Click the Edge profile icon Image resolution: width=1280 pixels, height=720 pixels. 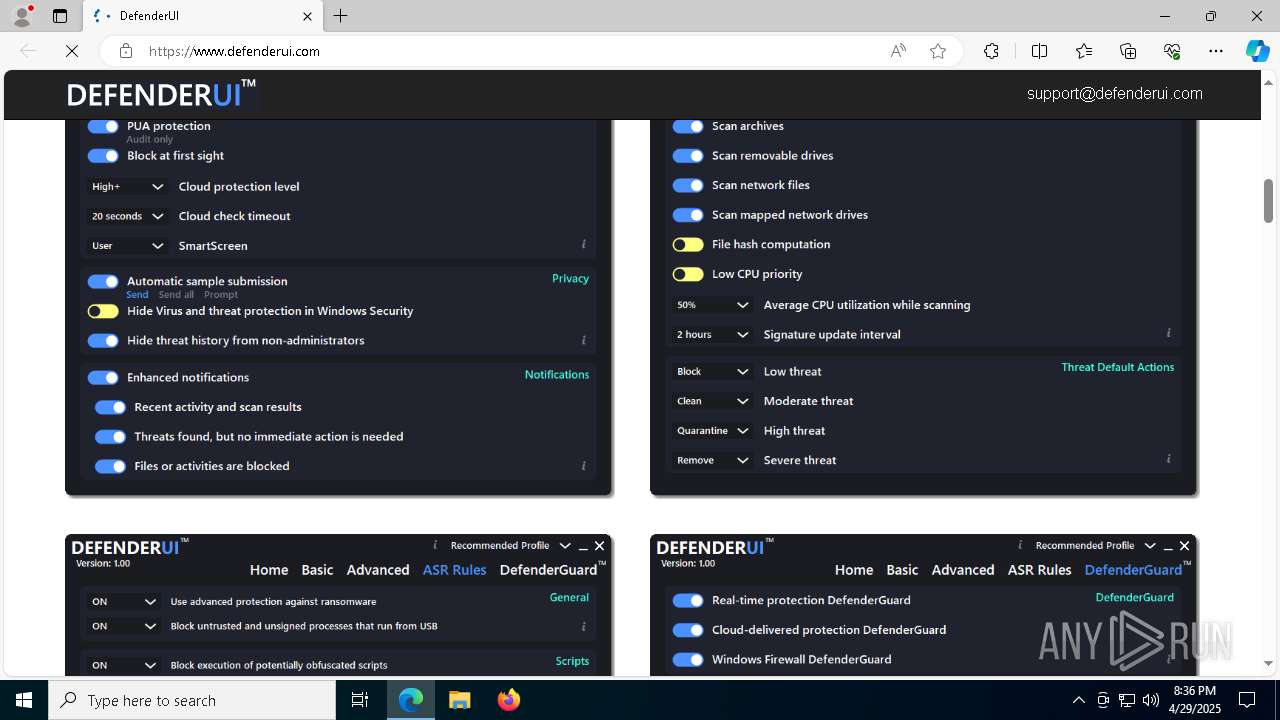[22, 16]
